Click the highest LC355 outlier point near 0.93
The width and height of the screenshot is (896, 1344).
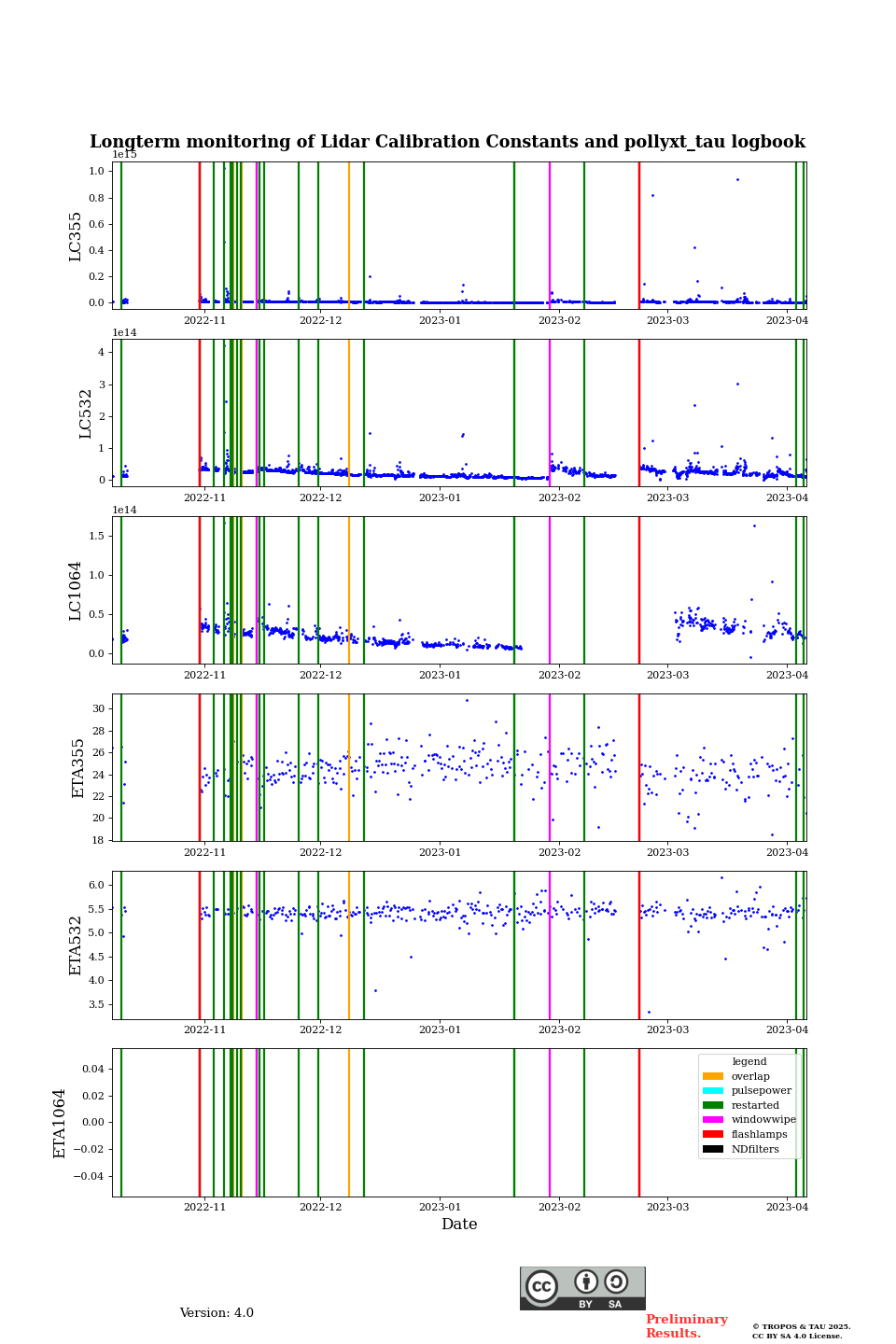click(737, 179)
